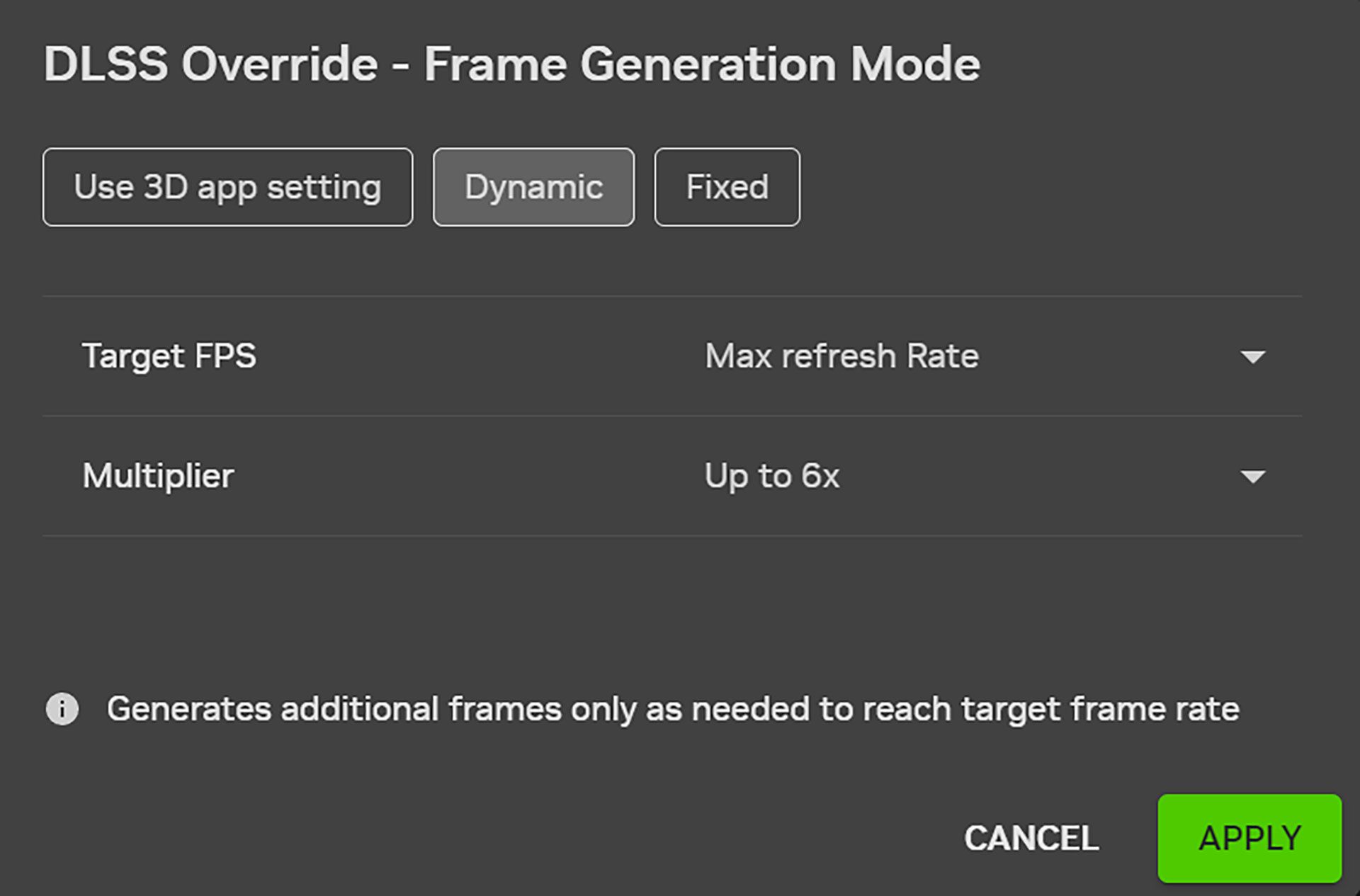Choose the Fixed frame generation mode

(727, 188)
